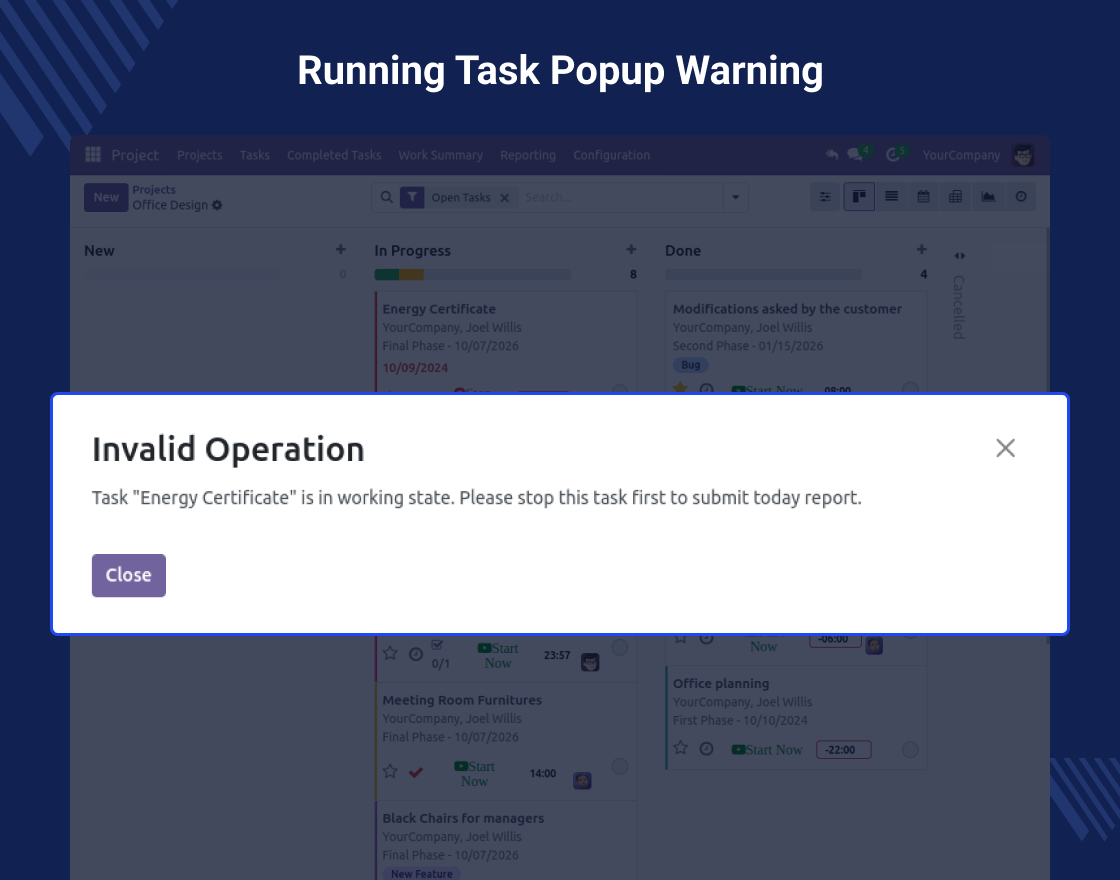
Task: Add task in In Progress column
Action: click(x=631, y=249)
